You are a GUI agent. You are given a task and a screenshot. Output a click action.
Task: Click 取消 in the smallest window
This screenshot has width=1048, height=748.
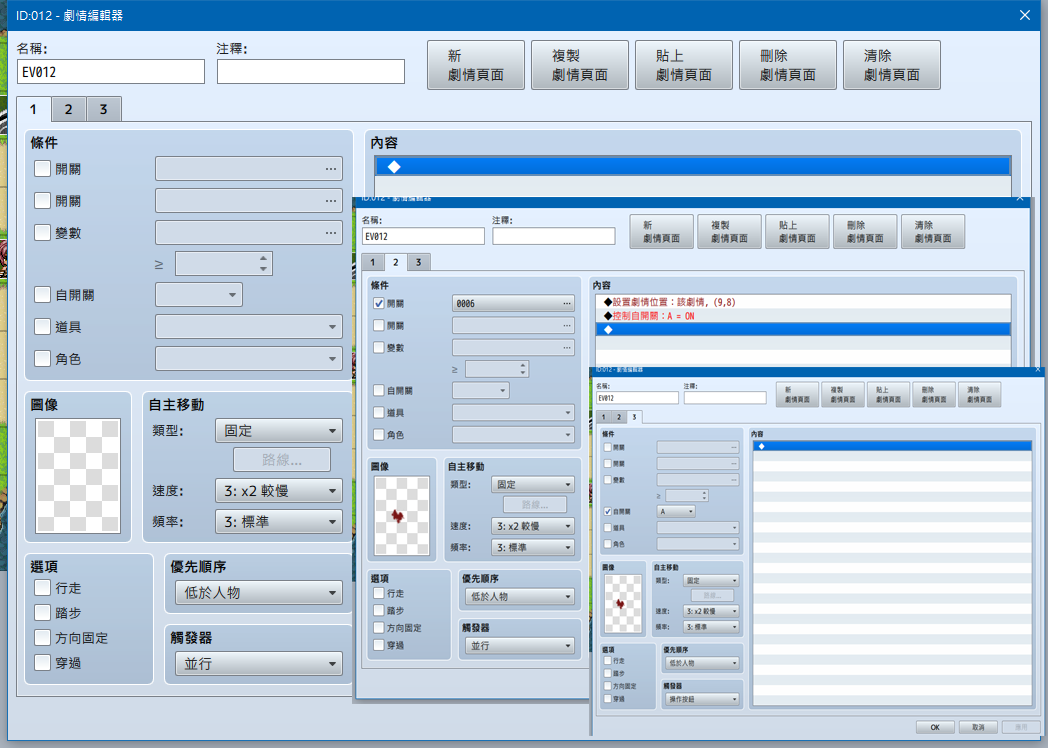(x=978, y=727)
